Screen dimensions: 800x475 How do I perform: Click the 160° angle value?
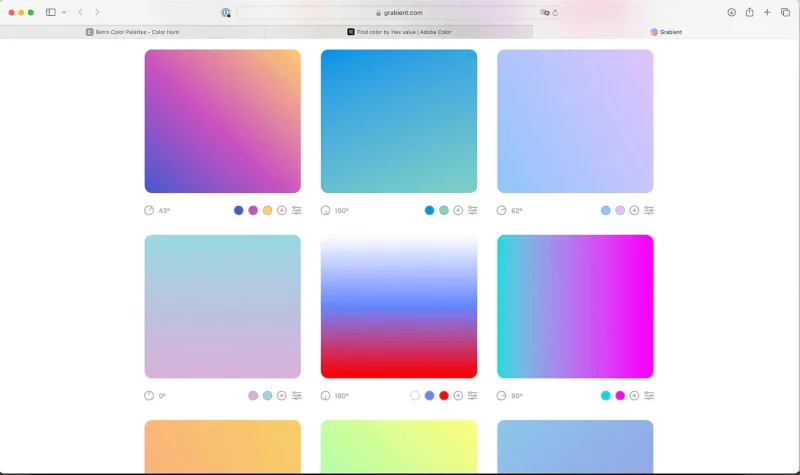(341, 210)
